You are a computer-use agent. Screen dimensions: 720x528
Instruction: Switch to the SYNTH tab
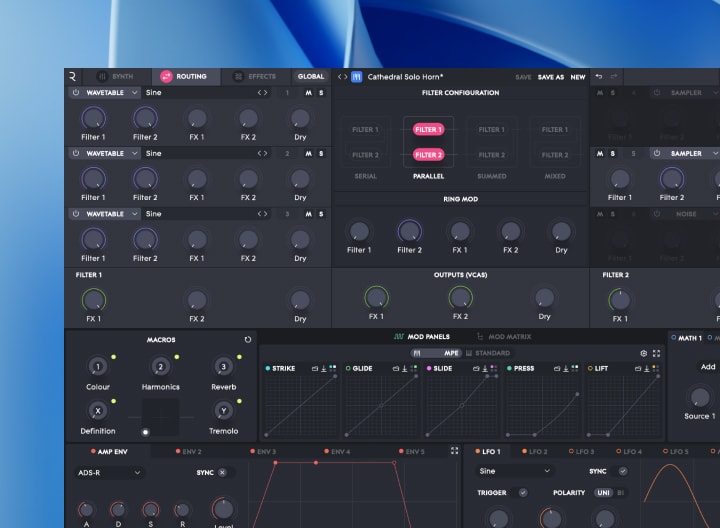pyautogui.click(x=117, y=76)
